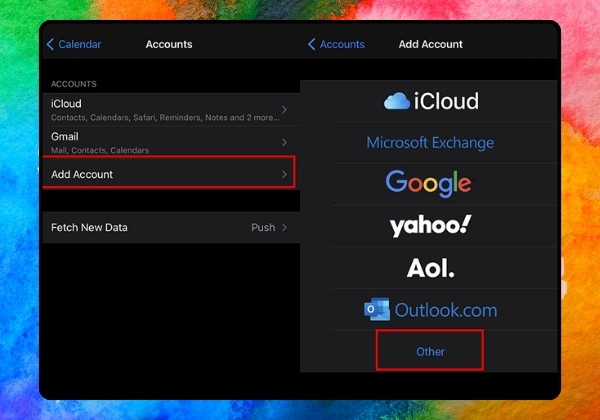The width and height of the screenshot is (600, 420).
Task: Choose the Google account option
Action: (x=429, y=184)
